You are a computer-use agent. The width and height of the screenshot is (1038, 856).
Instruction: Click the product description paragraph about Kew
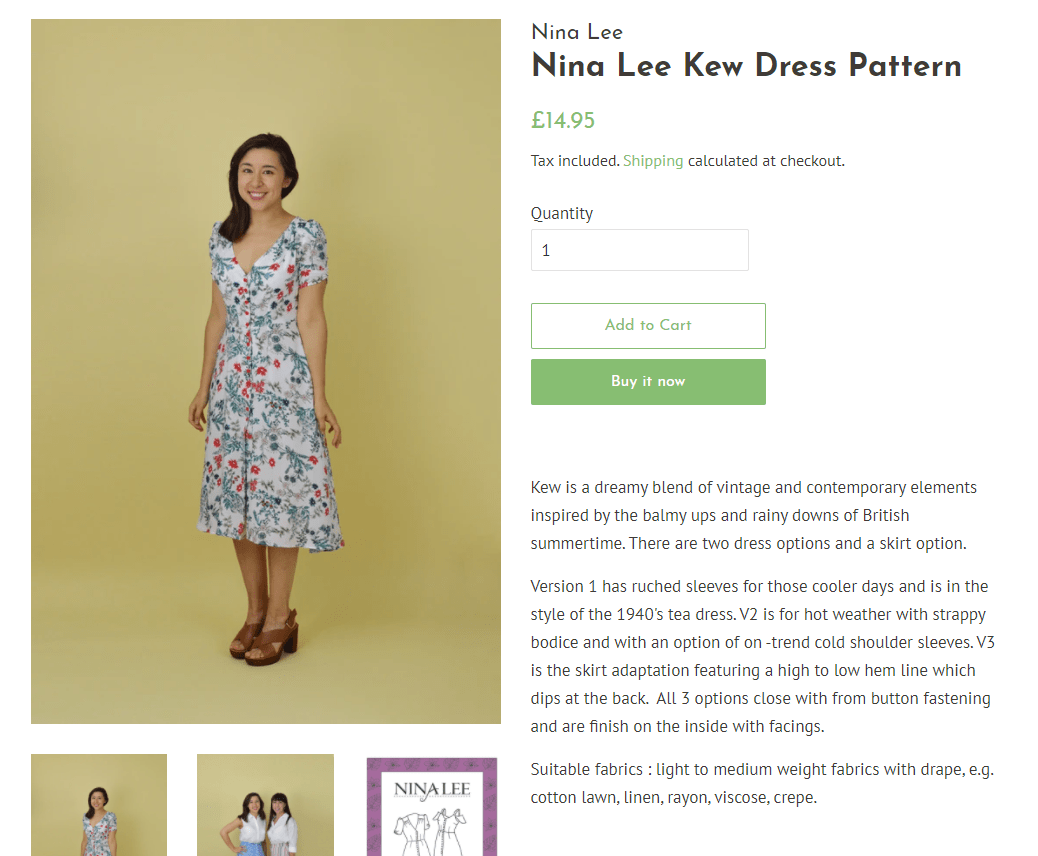click(753, 515)
